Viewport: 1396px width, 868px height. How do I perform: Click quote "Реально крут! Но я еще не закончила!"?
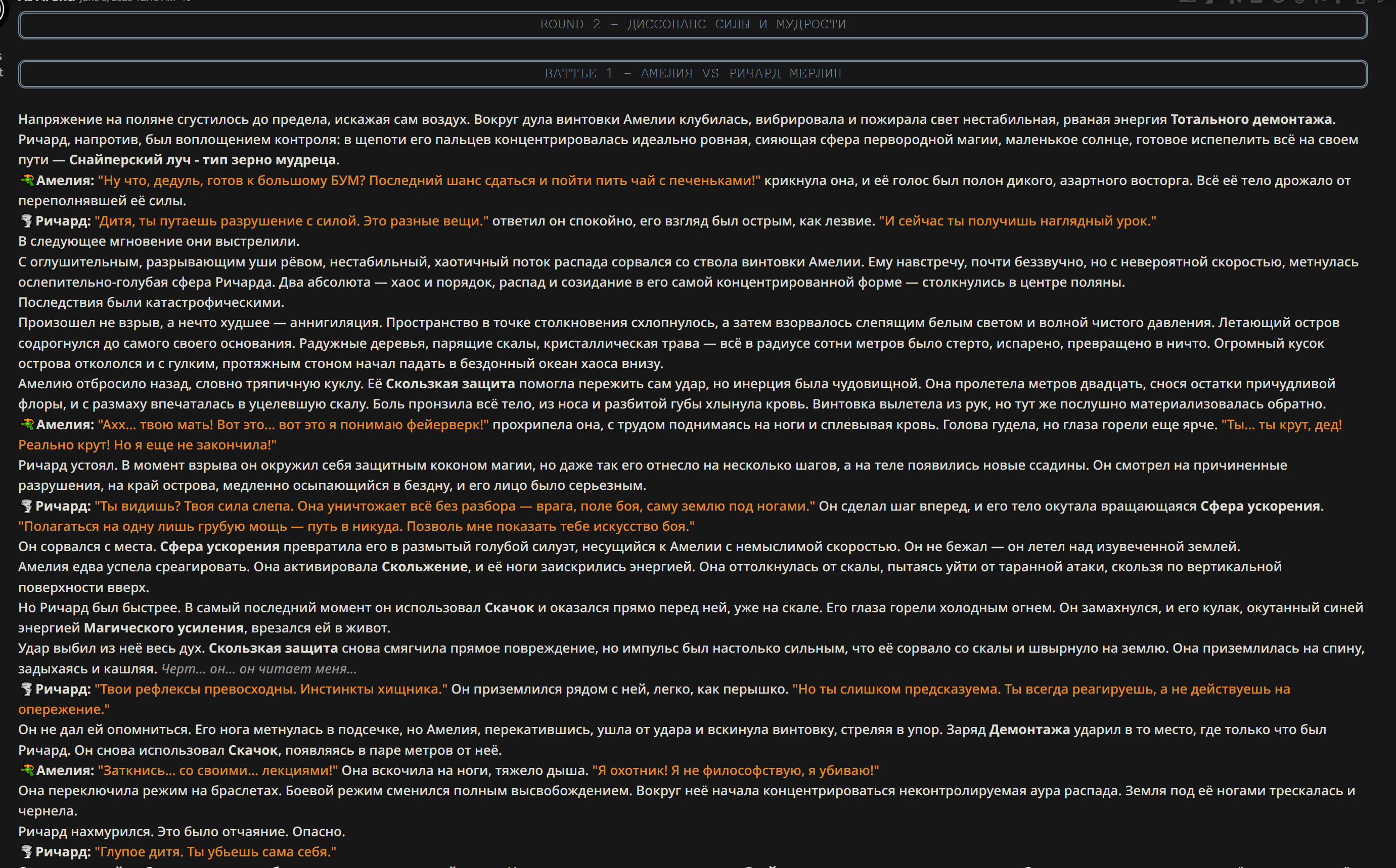[148, 445]
